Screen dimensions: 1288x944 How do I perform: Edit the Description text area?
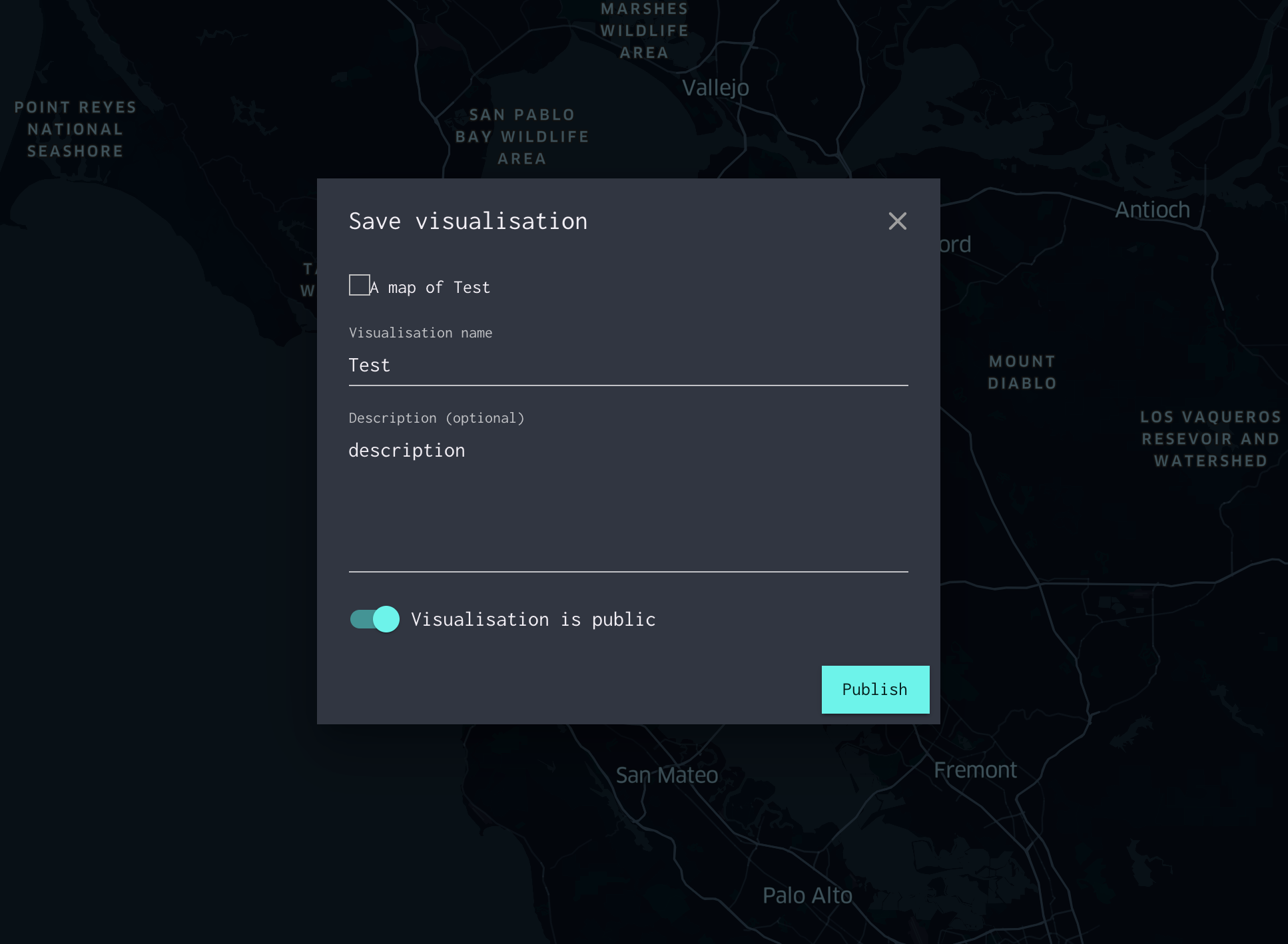[x=628, y=503]
